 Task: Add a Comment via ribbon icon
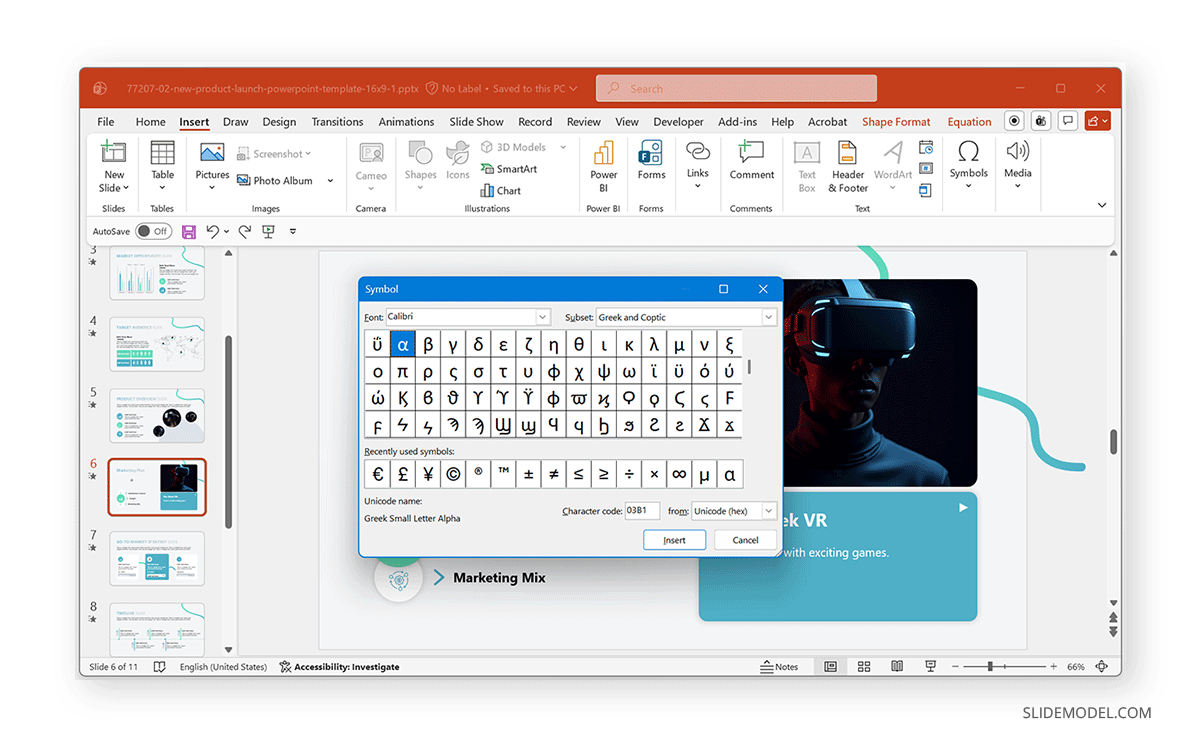751,153
